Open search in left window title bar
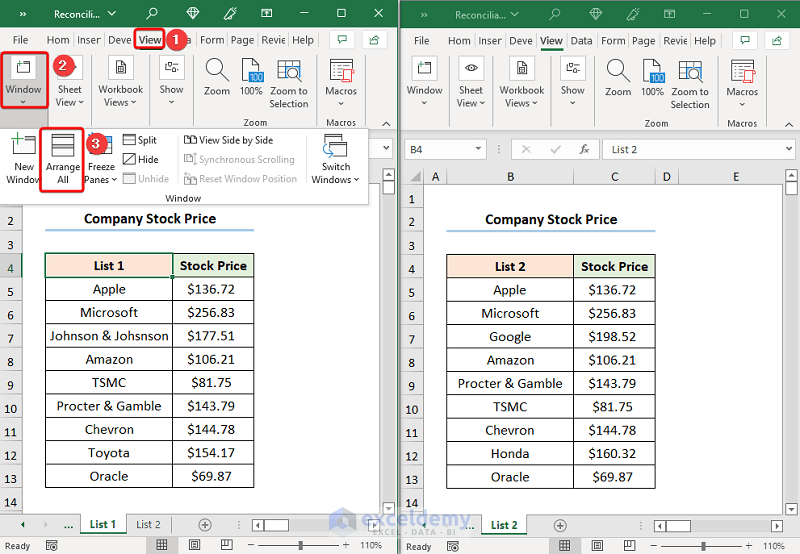 click(x=152, y=13)
